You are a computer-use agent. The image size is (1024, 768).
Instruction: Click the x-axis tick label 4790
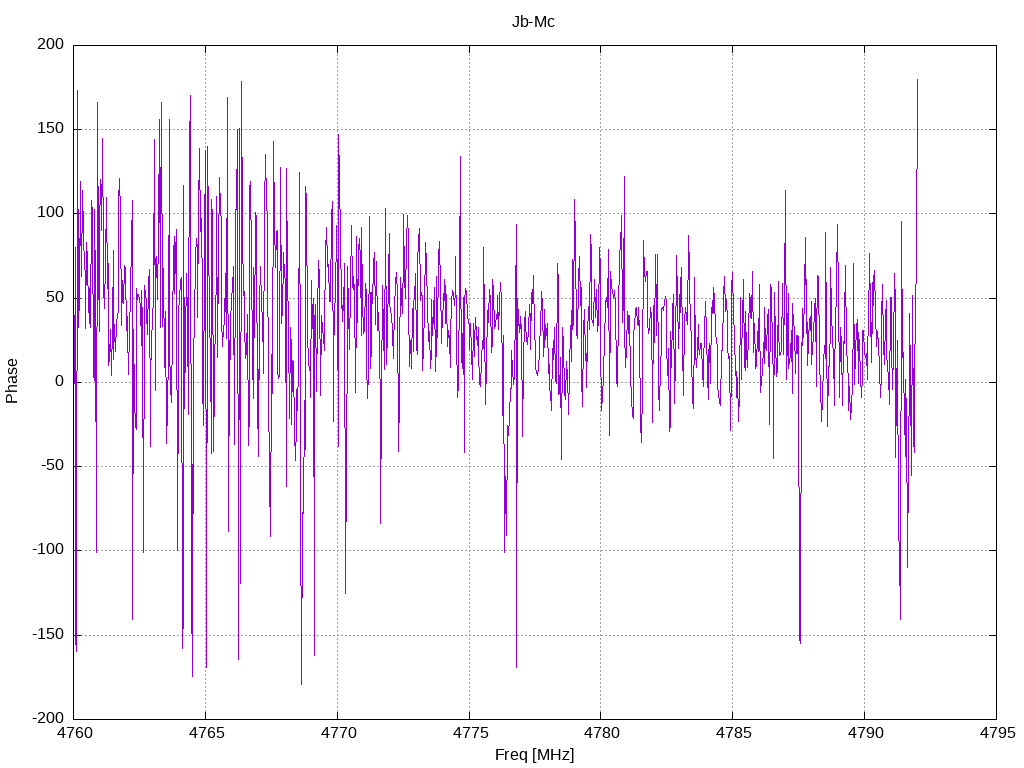865,733
